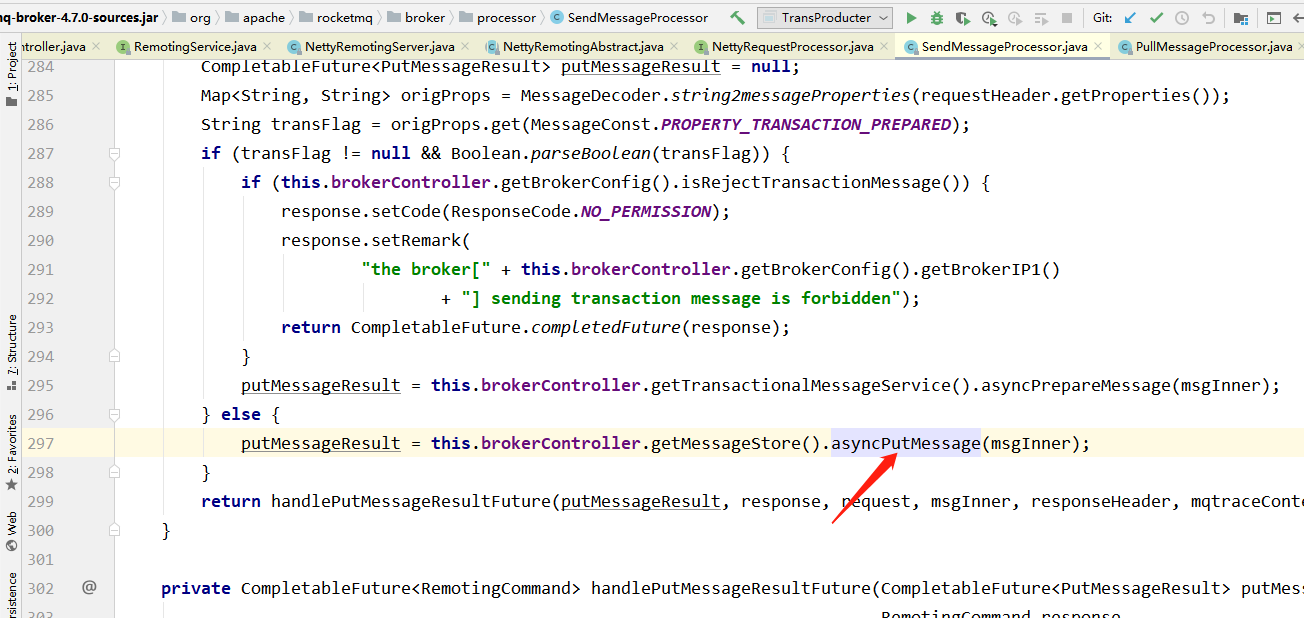Click asyncPrepareMessage on line 295
The width and height of the screenshot is (1304, 618).
[1075, 385]
